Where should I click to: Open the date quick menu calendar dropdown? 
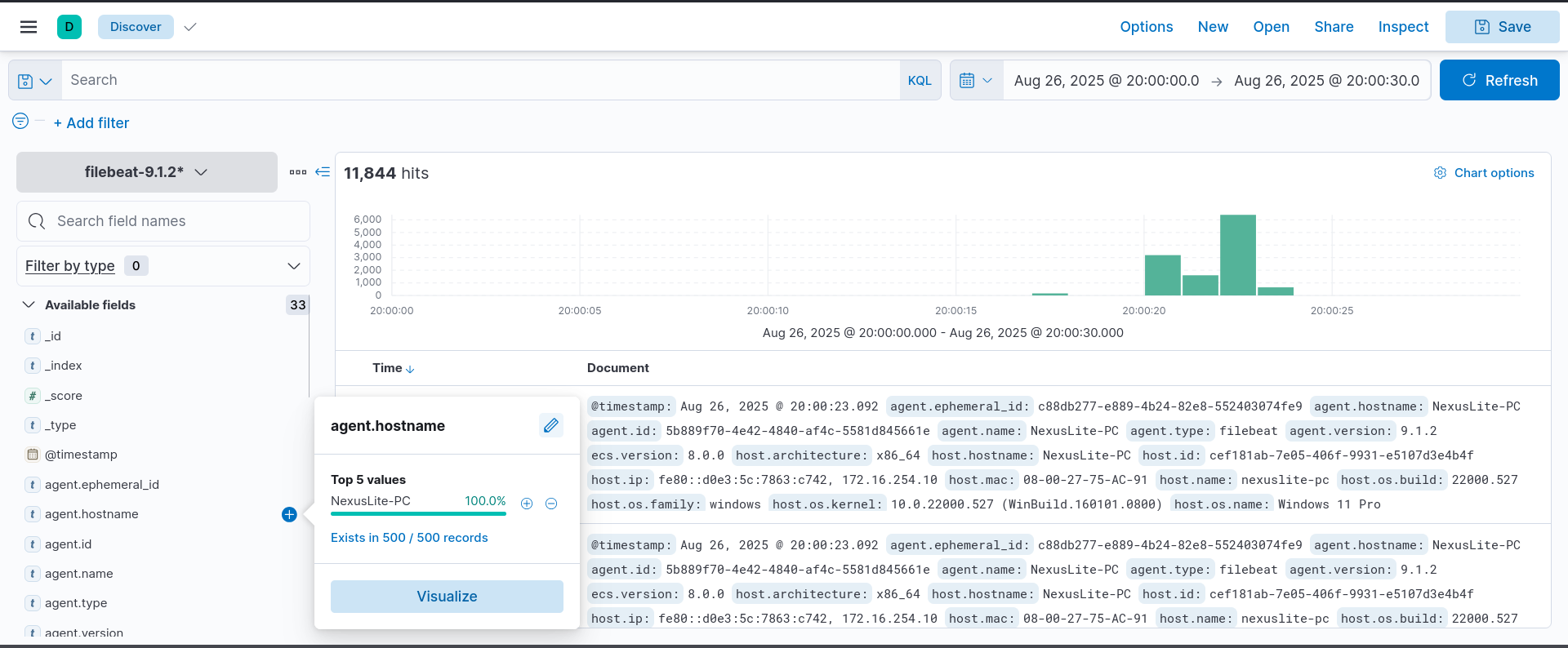tap(976, 81)
